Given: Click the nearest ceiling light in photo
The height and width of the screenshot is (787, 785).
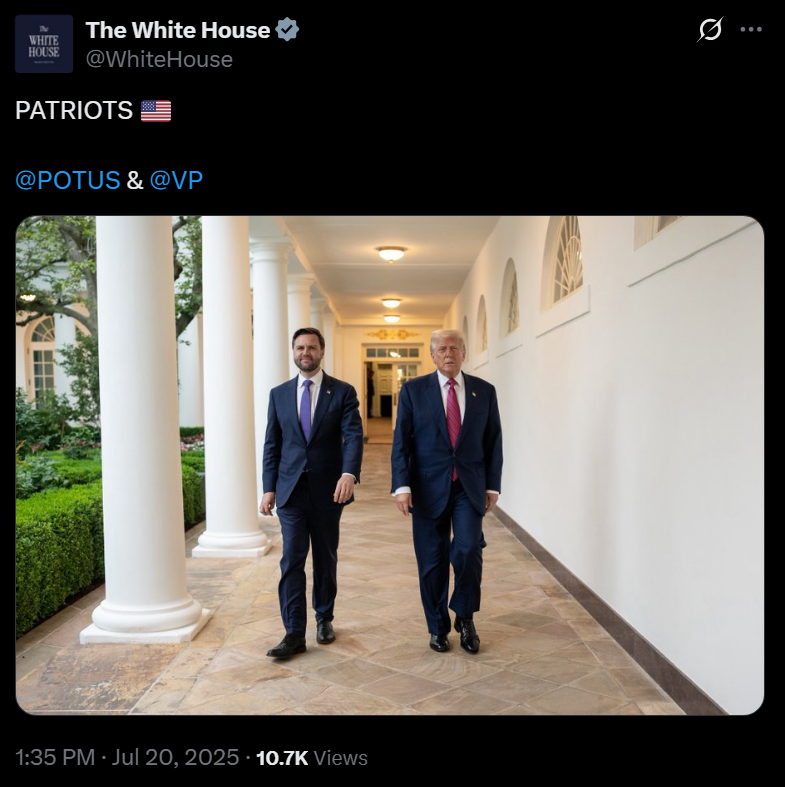Looking at the screenshot, I should [x=391, y=253].
